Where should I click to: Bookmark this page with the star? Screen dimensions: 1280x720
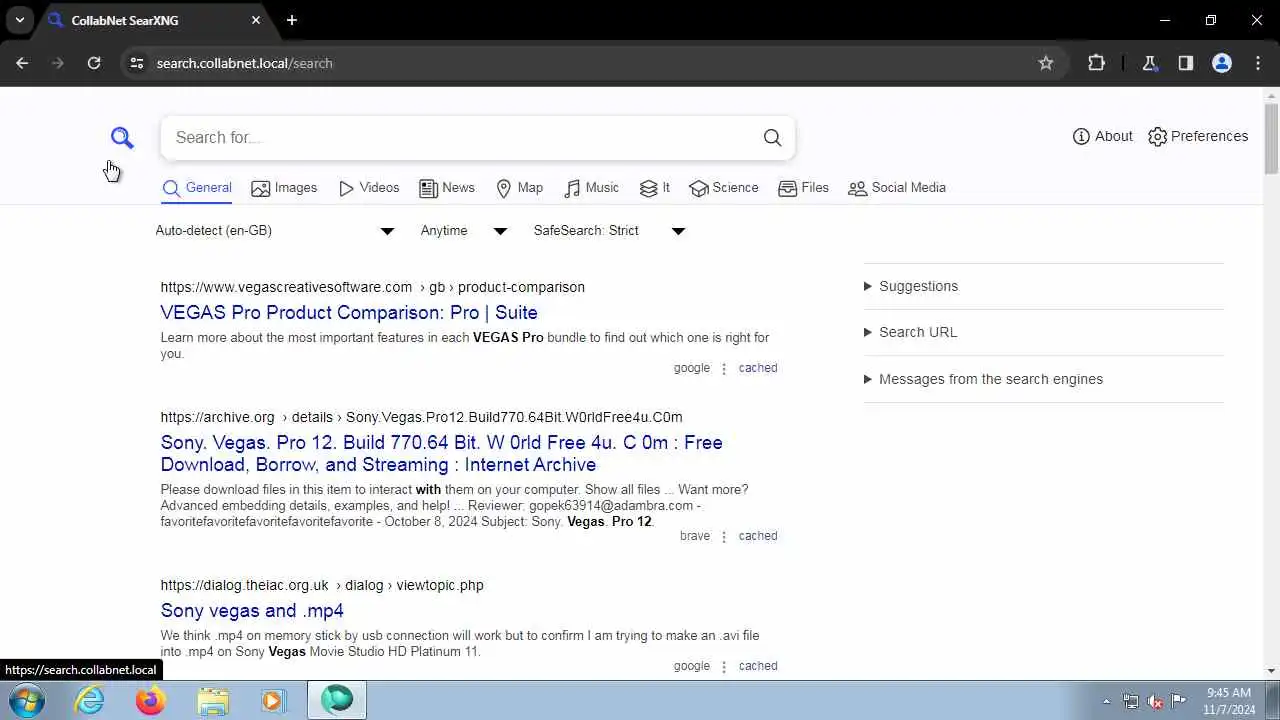(x=1046, y=63)
